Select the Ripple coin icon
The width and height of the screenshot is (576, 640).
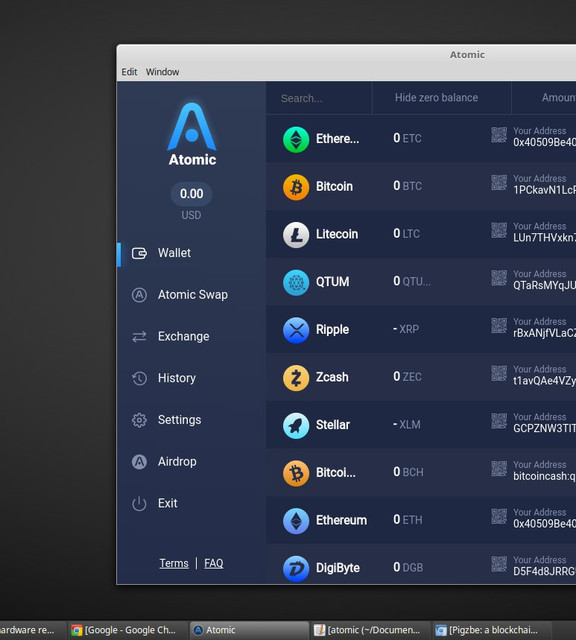click(296, 330)
